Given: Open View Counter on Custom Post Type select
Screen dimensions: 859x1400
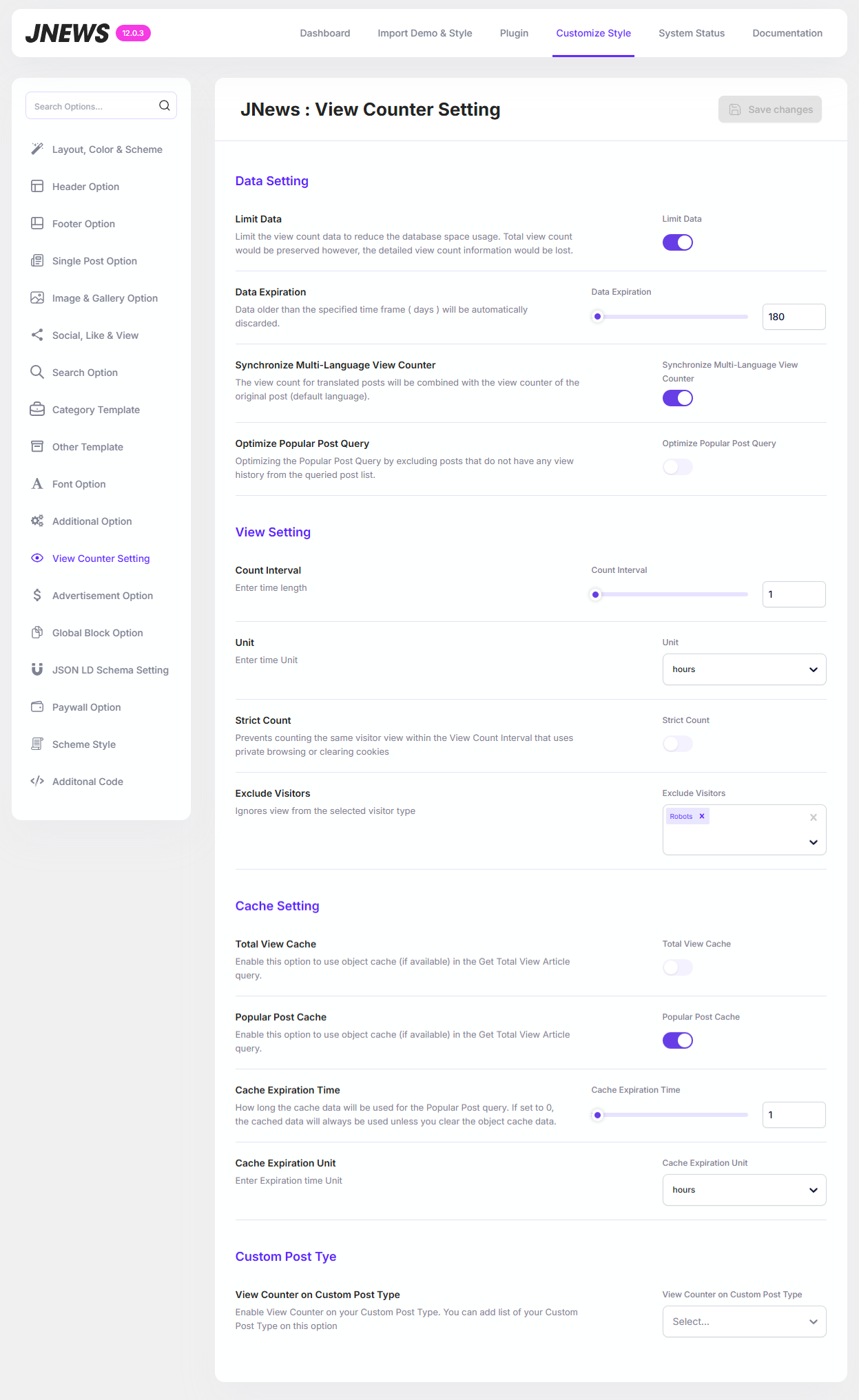Looking at the screenshot, I should [x=744, y=1321].
